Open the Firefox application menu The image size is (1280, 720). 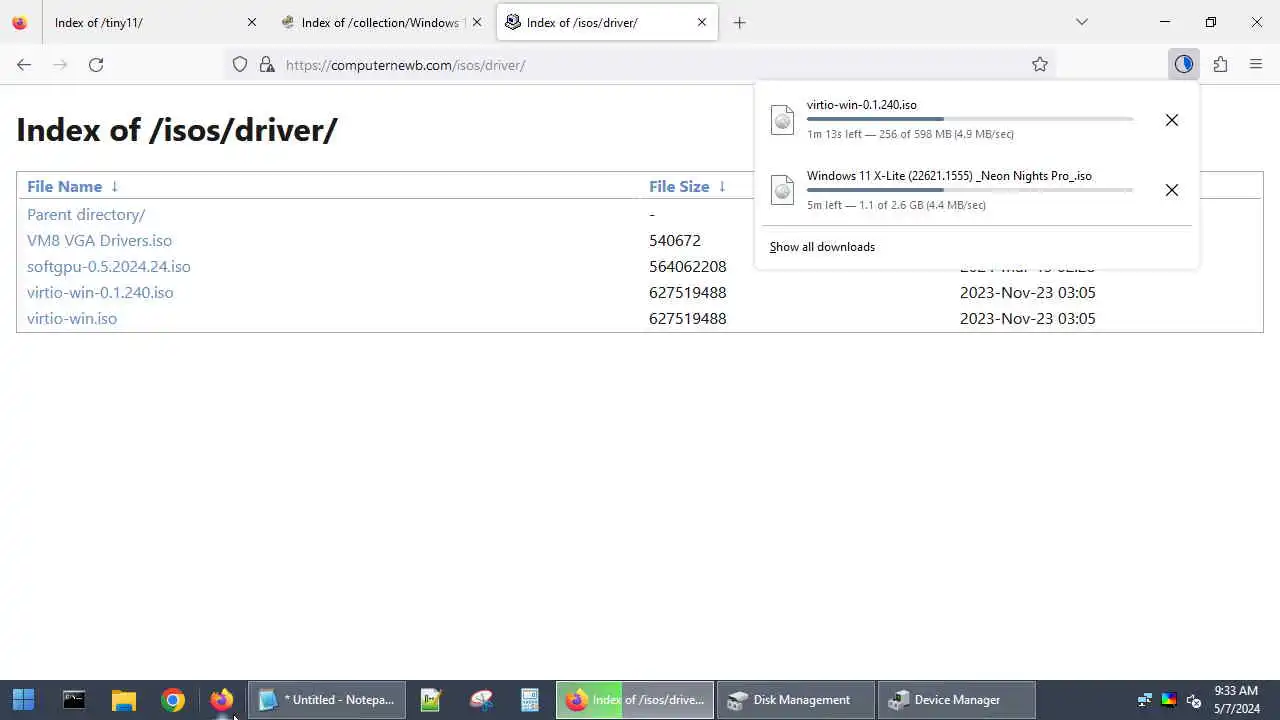click(1256, 64)
